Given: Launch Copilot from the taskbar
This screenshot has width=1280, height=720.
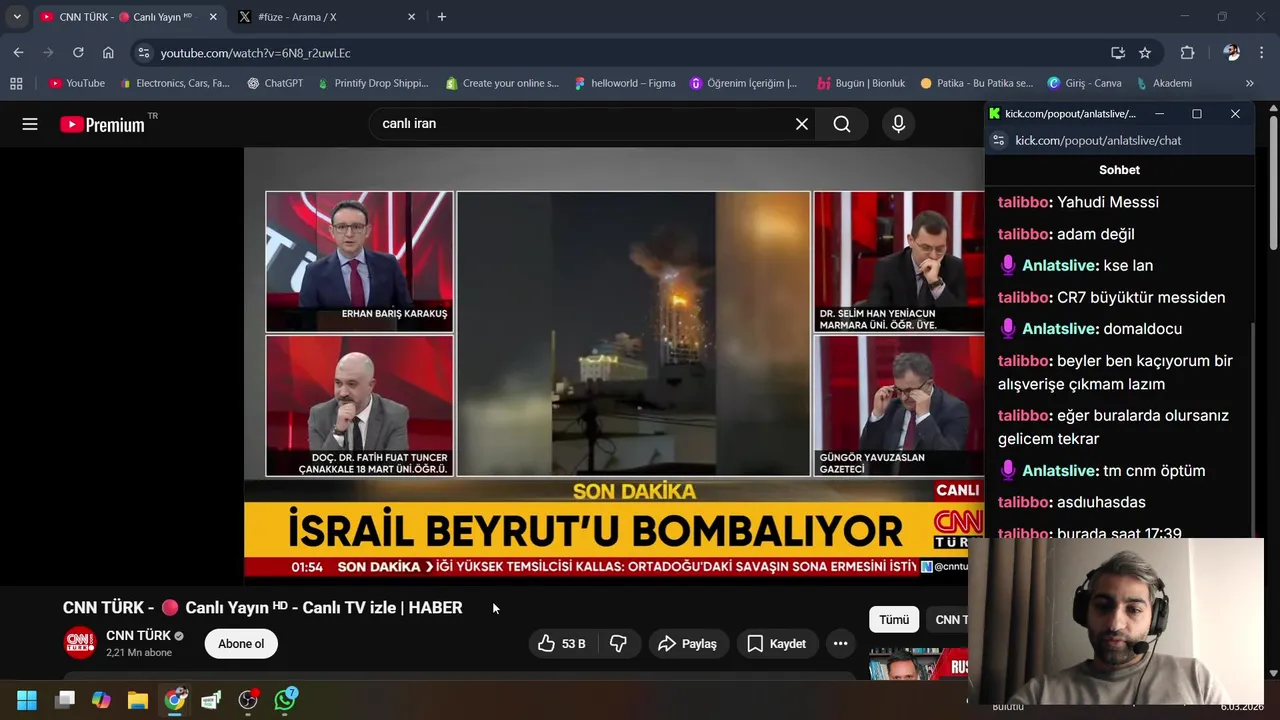Looking at the screenshot, I should [x=101, y=700].
